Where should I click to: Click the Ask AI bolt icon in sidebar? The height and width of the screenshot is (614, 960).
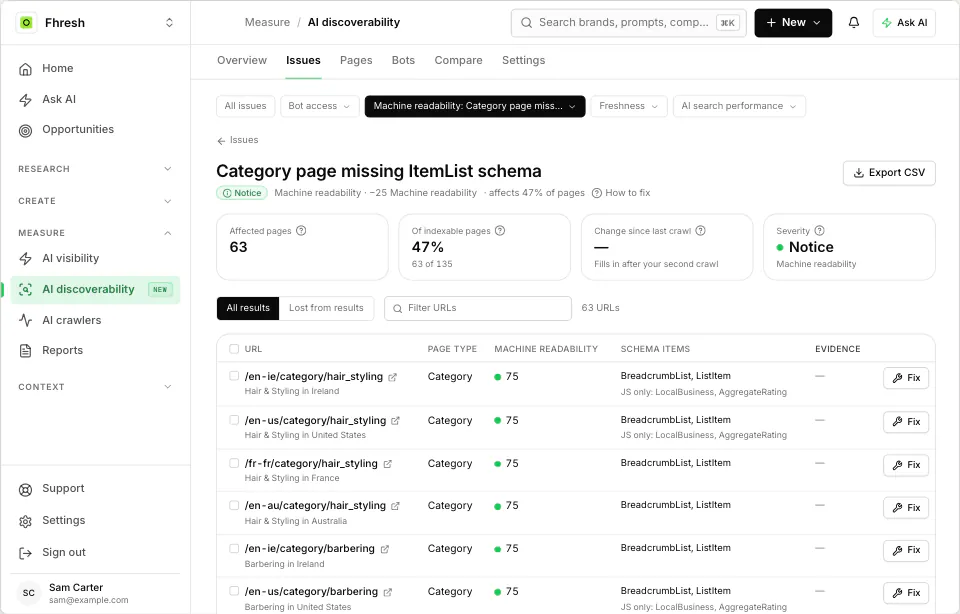tap(25, 100)
